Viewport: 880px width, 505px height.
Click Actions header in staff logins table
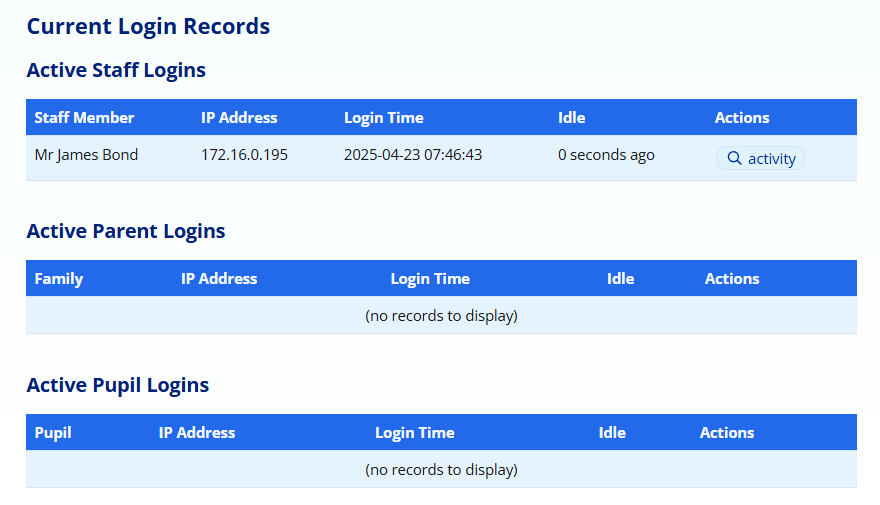[x=742, y=117]
